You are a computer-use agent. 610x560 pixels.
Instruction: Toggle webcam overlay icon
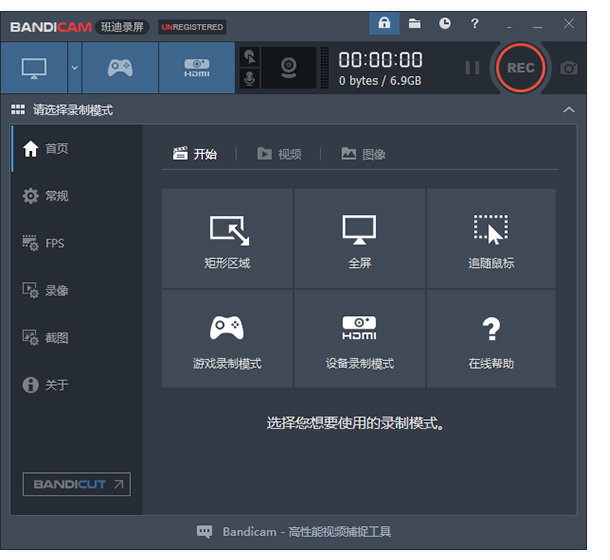coord(288,68)
